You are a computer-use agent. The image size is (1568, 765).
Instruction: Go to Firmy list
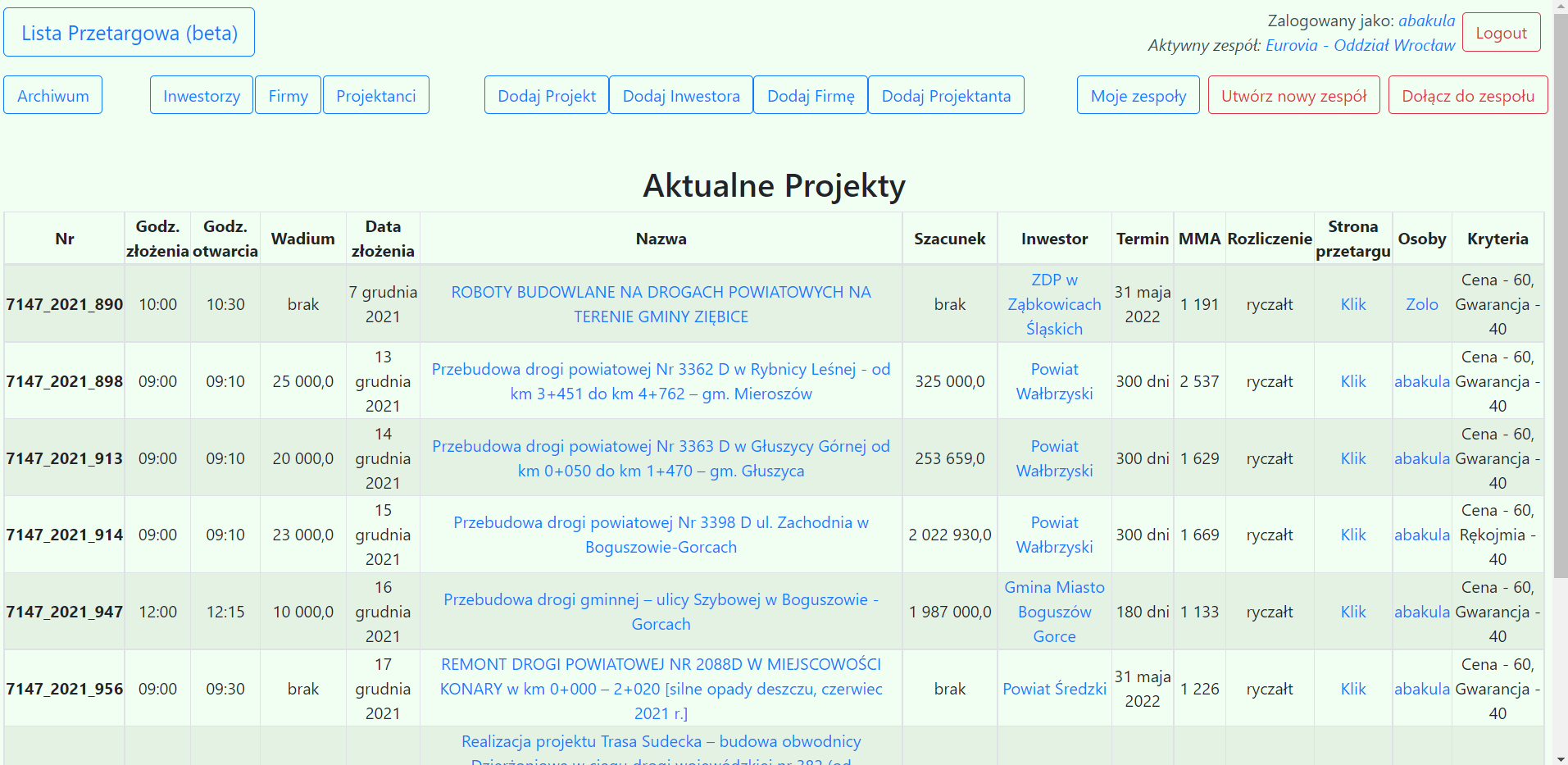[x=288, y=95]
